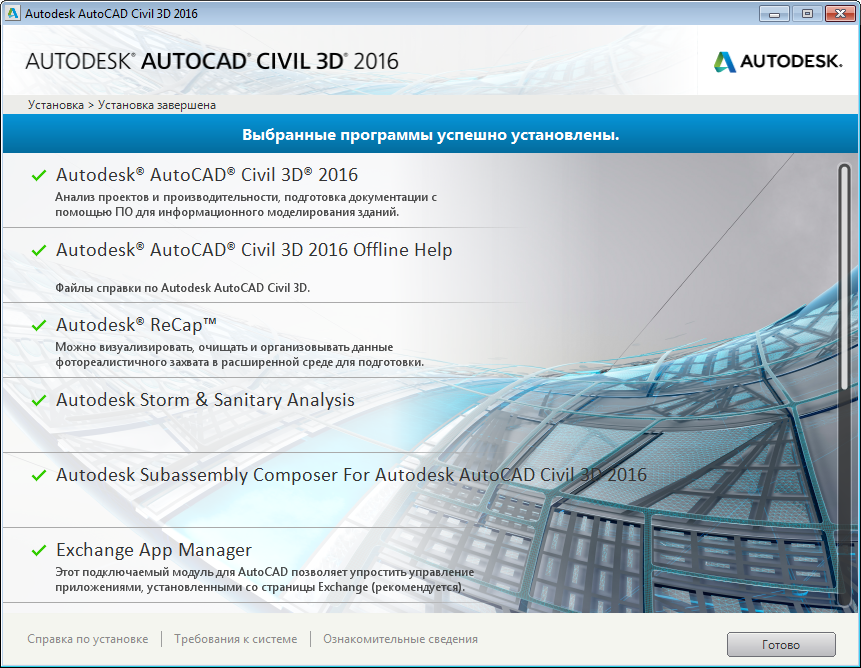Close the installer window
861x668 pixels.
840,14
